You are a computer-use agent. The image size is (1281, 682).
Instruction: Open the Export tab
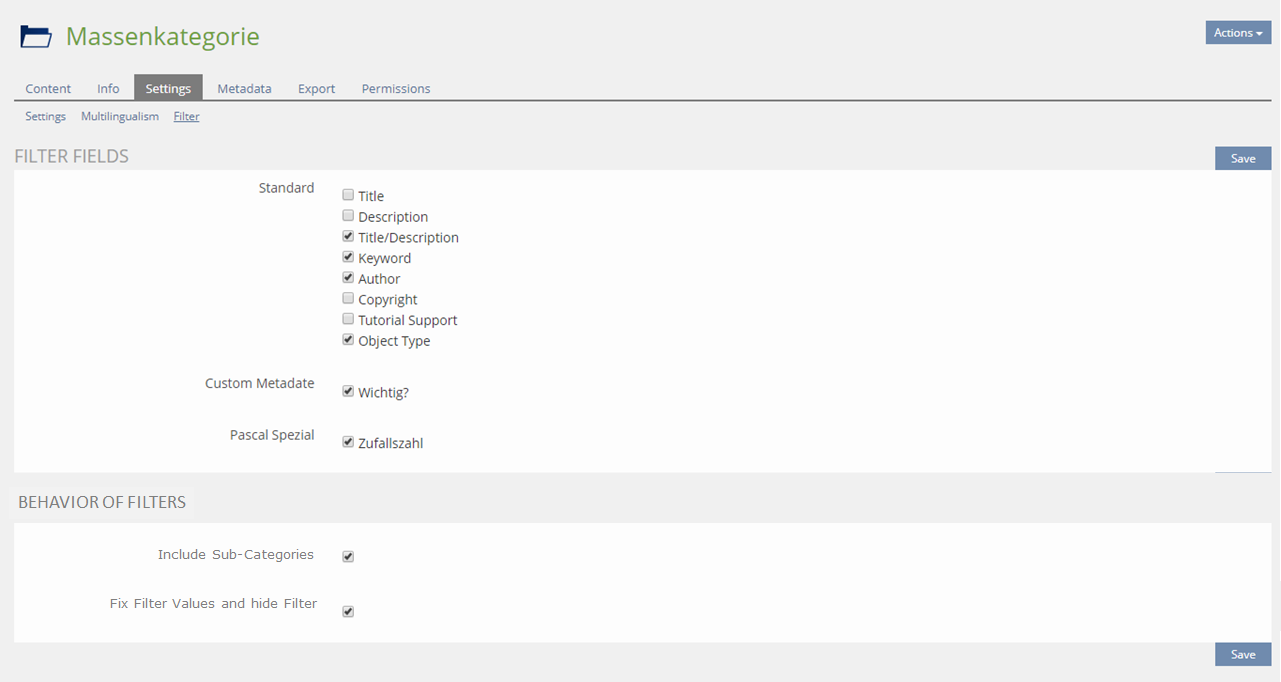point(316,88)
